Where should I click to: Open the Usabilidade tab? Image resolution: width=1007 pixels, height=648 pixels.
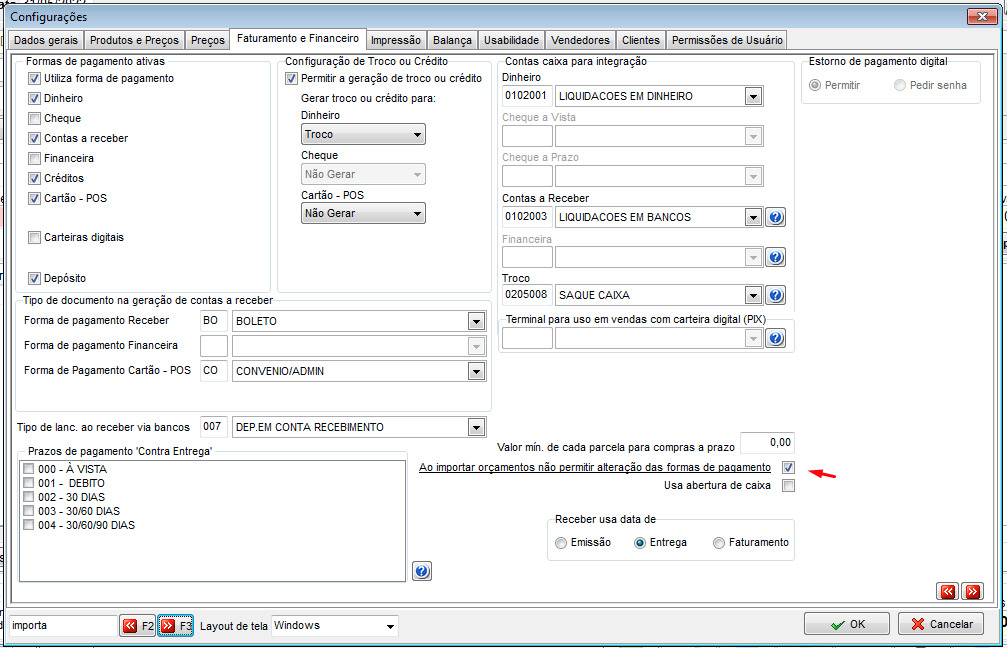tap(511, 40)
